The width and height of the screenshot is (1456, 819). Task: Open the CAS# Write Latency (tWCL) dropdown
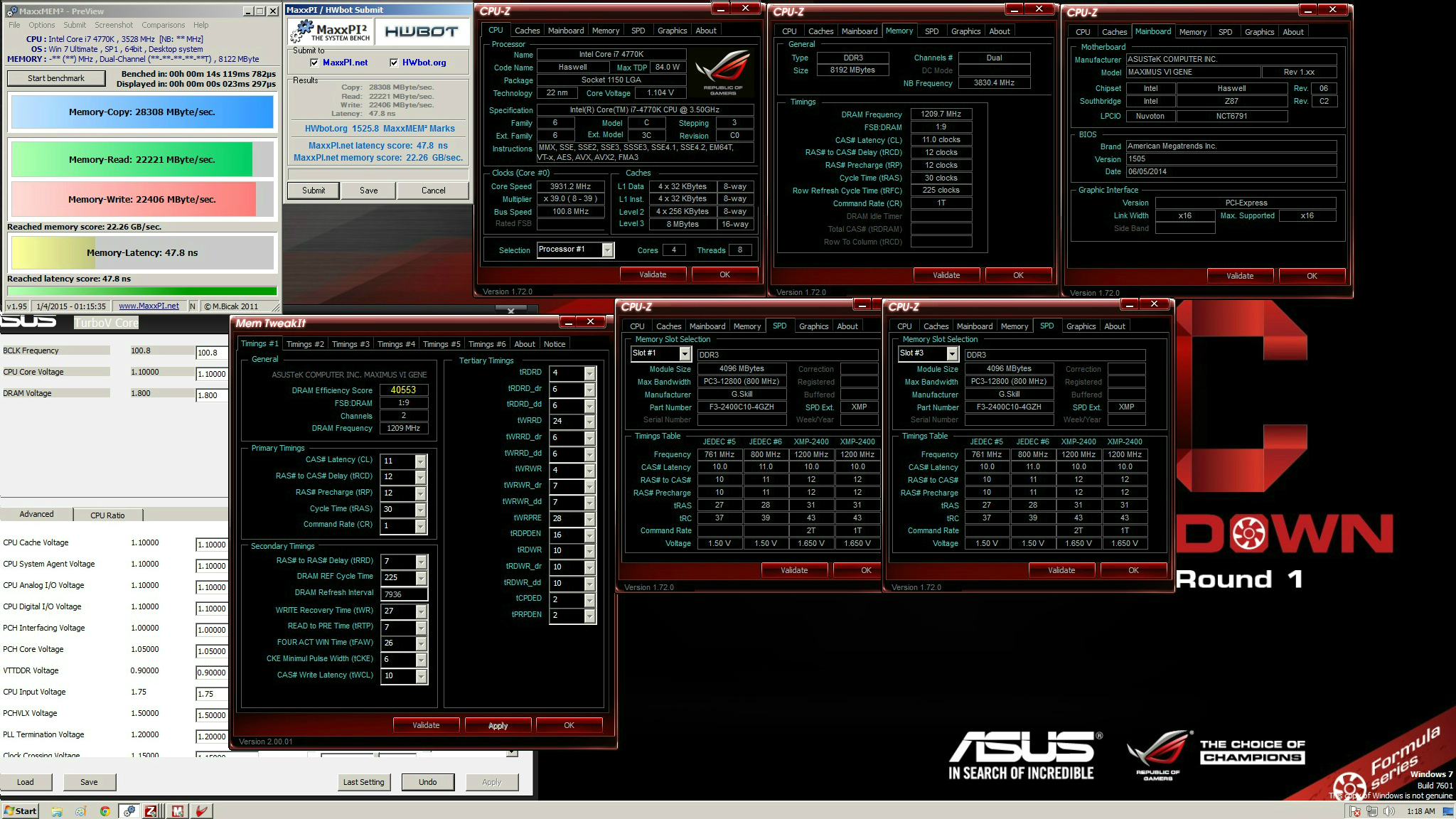click(420, 676)
